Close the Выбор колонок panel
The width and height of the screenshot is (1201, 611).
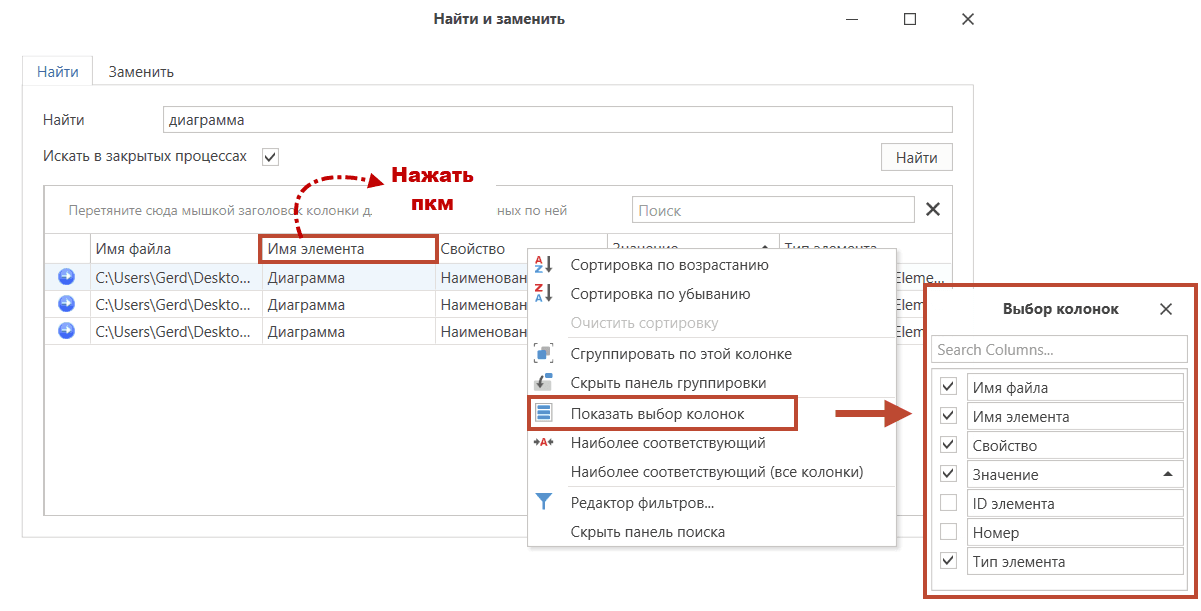(x=1166, y=309)
